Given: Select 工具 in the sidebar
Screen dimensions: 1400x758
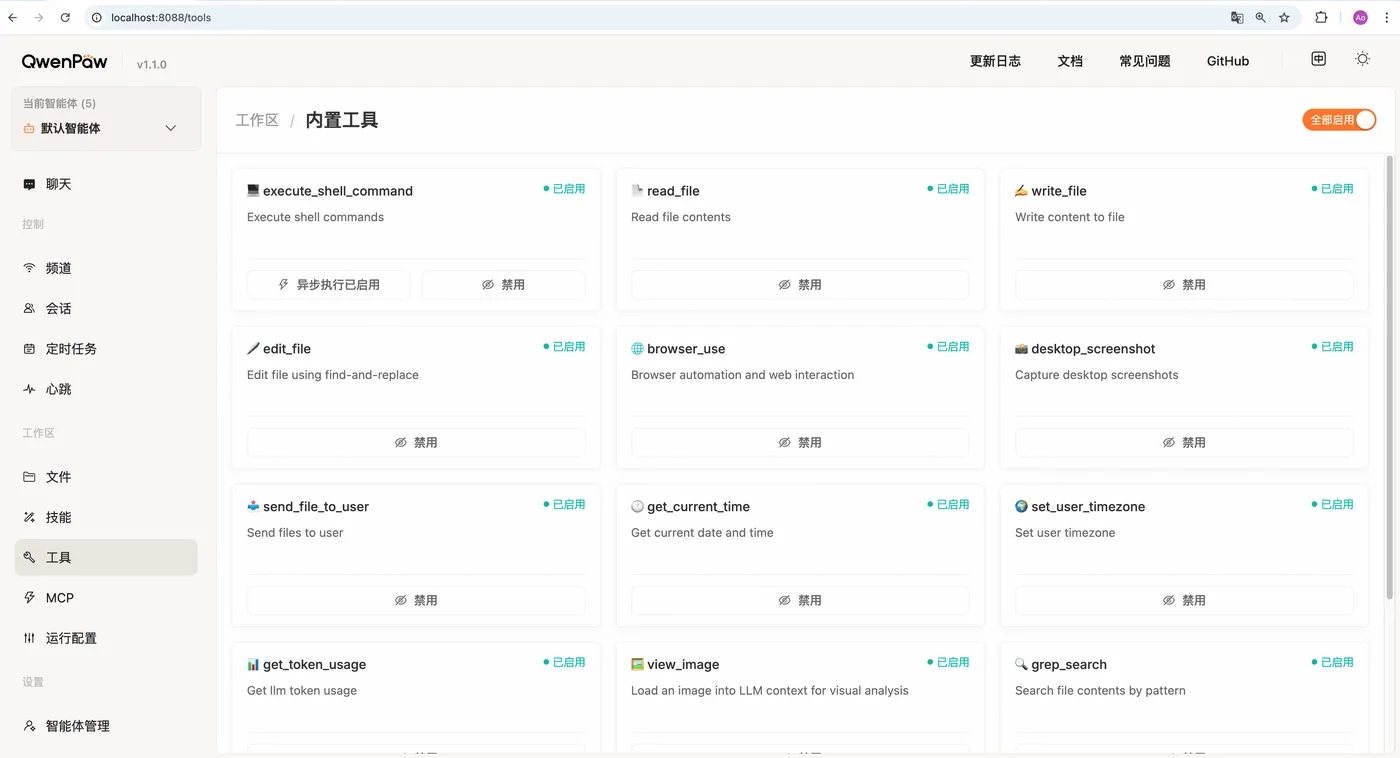Looking at the screenshot, I should (x=106, y=557).
